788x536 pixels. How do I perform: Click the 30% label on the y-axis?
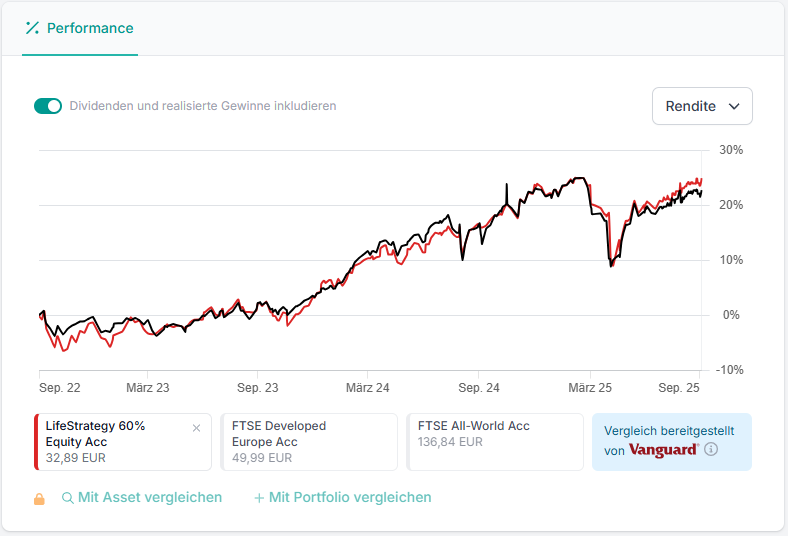[x=731, y=150]
